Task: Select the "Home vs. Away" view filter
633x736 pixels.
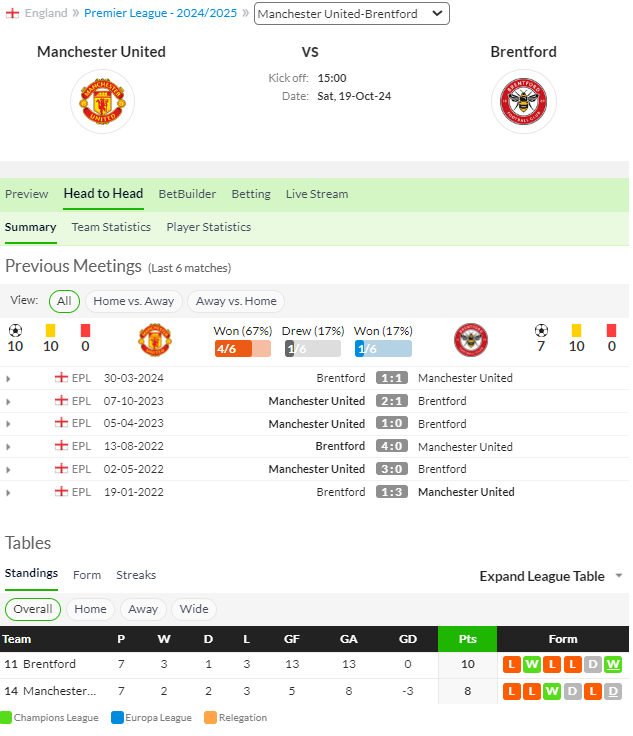Action: tap(134, 301)
